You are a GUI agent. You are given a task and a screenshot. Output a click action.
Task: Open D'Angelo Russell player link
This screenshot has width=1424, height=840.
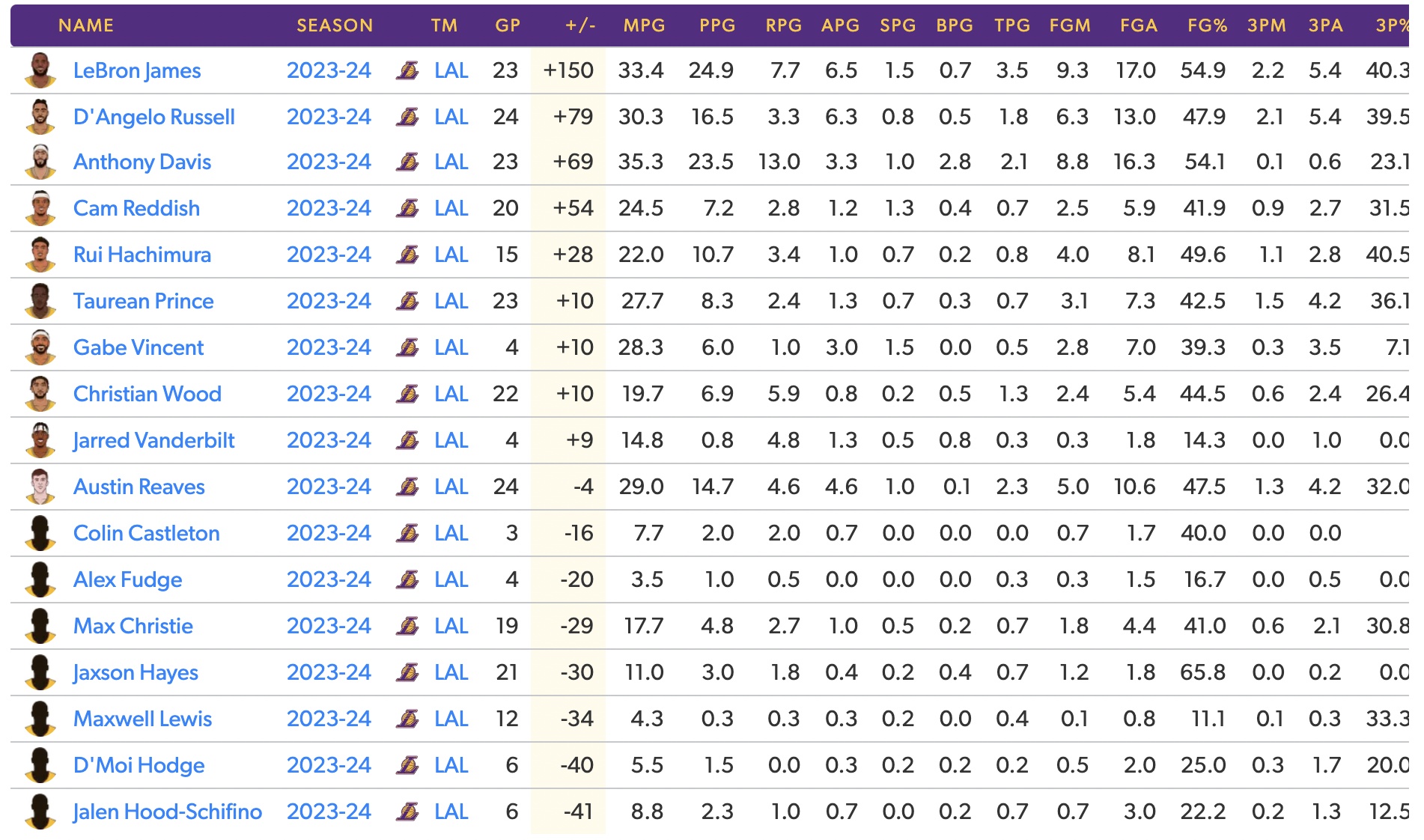point(154,117)
